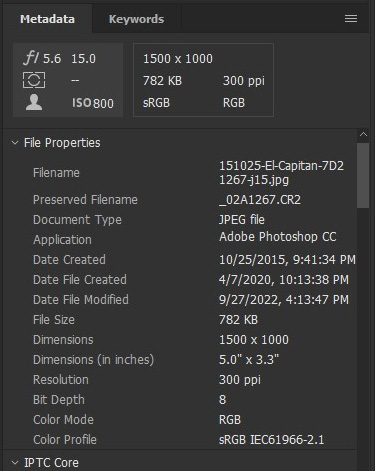Image resolution: width=375 pixels, height=471 pixels.
Task: Click the 15.0 shutter speed value
Action: 83,59
